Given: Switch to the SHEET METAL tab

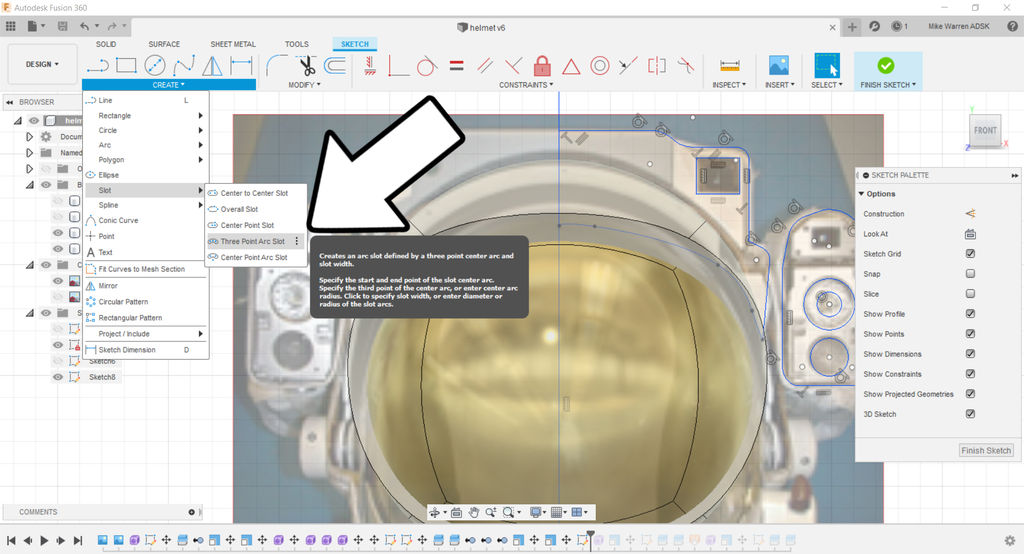Looking at the screenshot, I should tap(232, 44).
